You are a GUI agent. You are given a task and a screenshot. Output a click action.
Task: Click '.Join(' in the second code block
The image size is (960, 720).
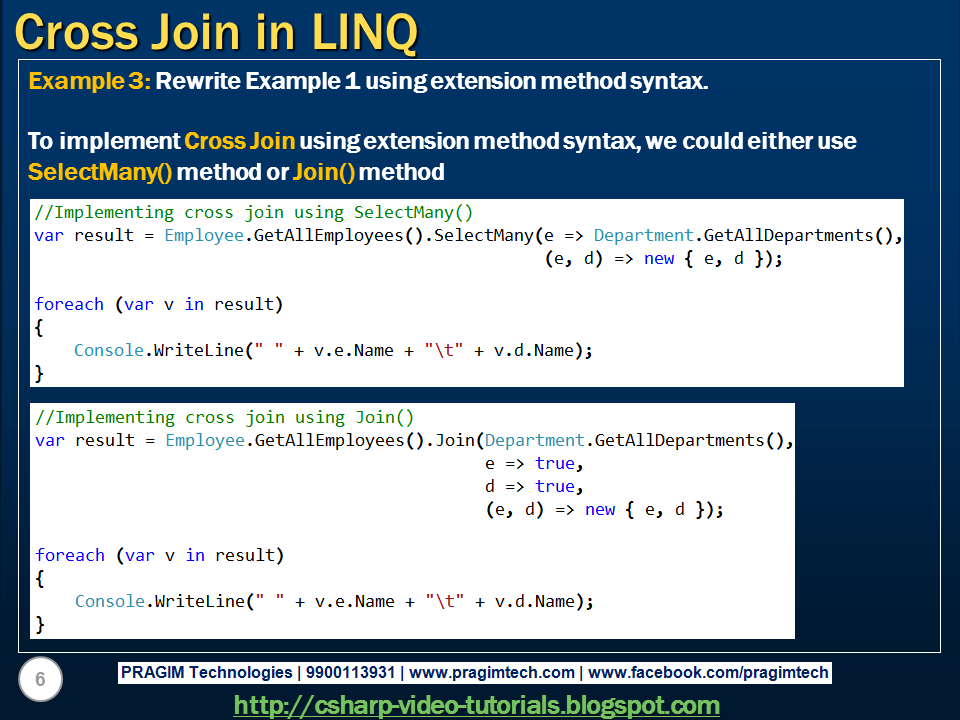pyautogui.click(x=454, y=440)
